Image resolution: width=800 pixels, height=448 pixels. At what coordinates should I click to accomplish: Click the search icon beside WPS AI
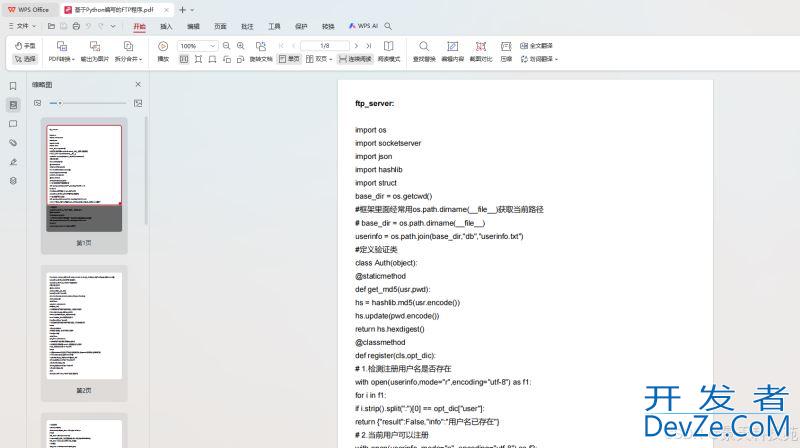click(x=388, y=26)
